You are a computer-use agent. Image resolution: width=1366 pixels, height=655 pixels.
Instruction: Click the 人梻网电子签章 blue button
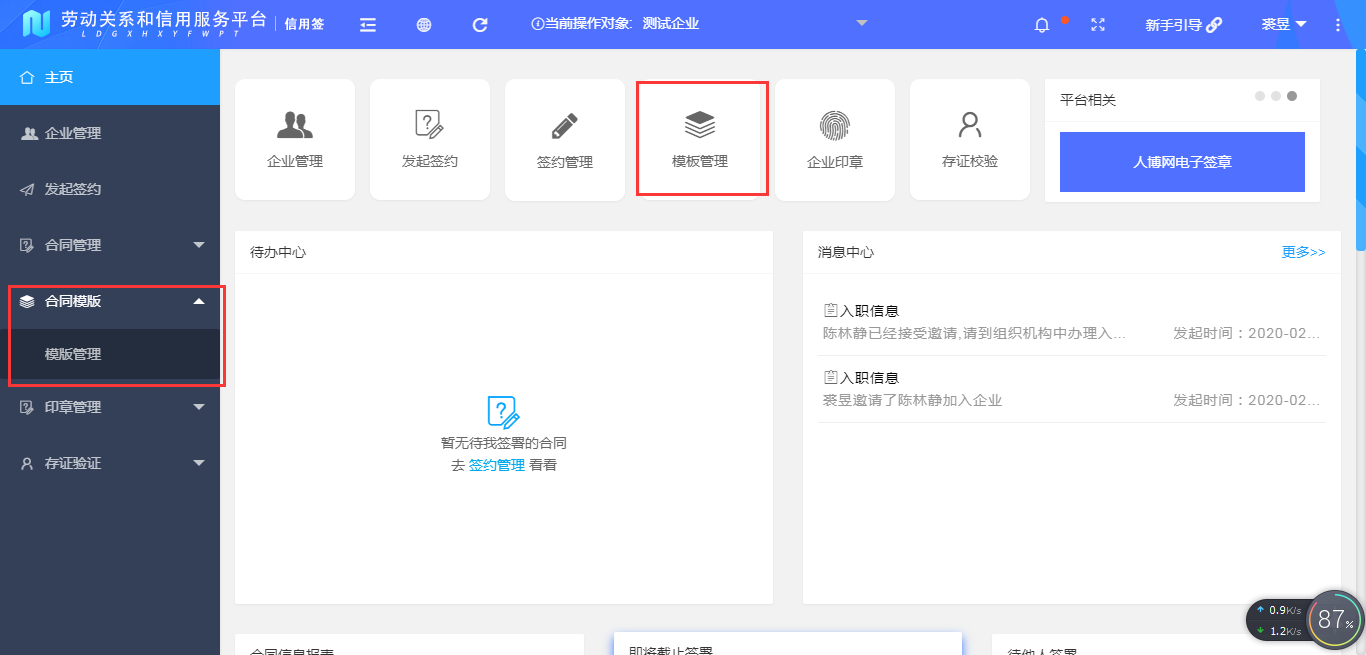1182,161
